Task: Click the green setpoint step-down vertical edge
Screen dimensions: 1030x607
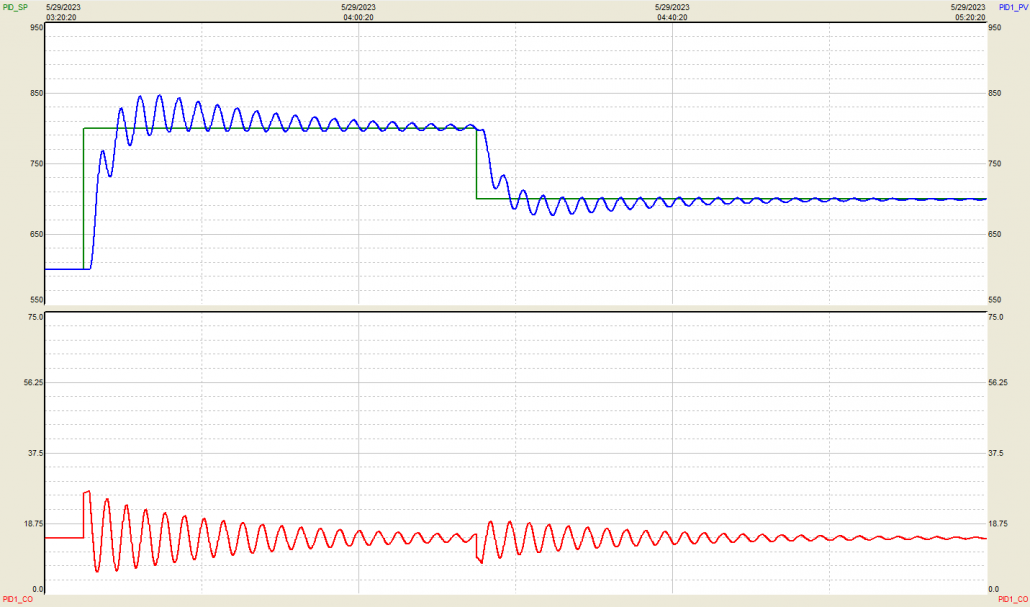Action: [477, 165]
